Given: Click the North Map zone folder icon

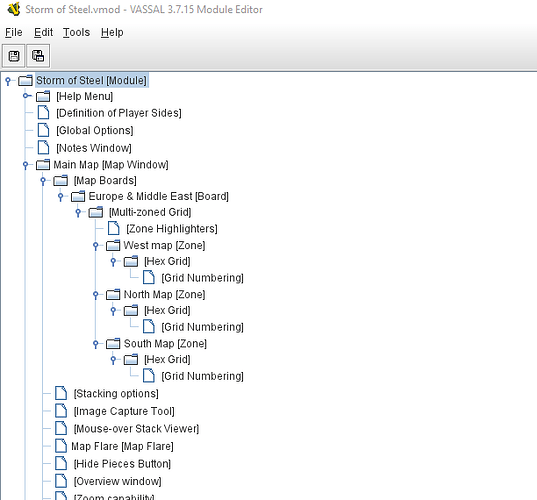Looking at the screenshot, I should [x=113, y=294].
